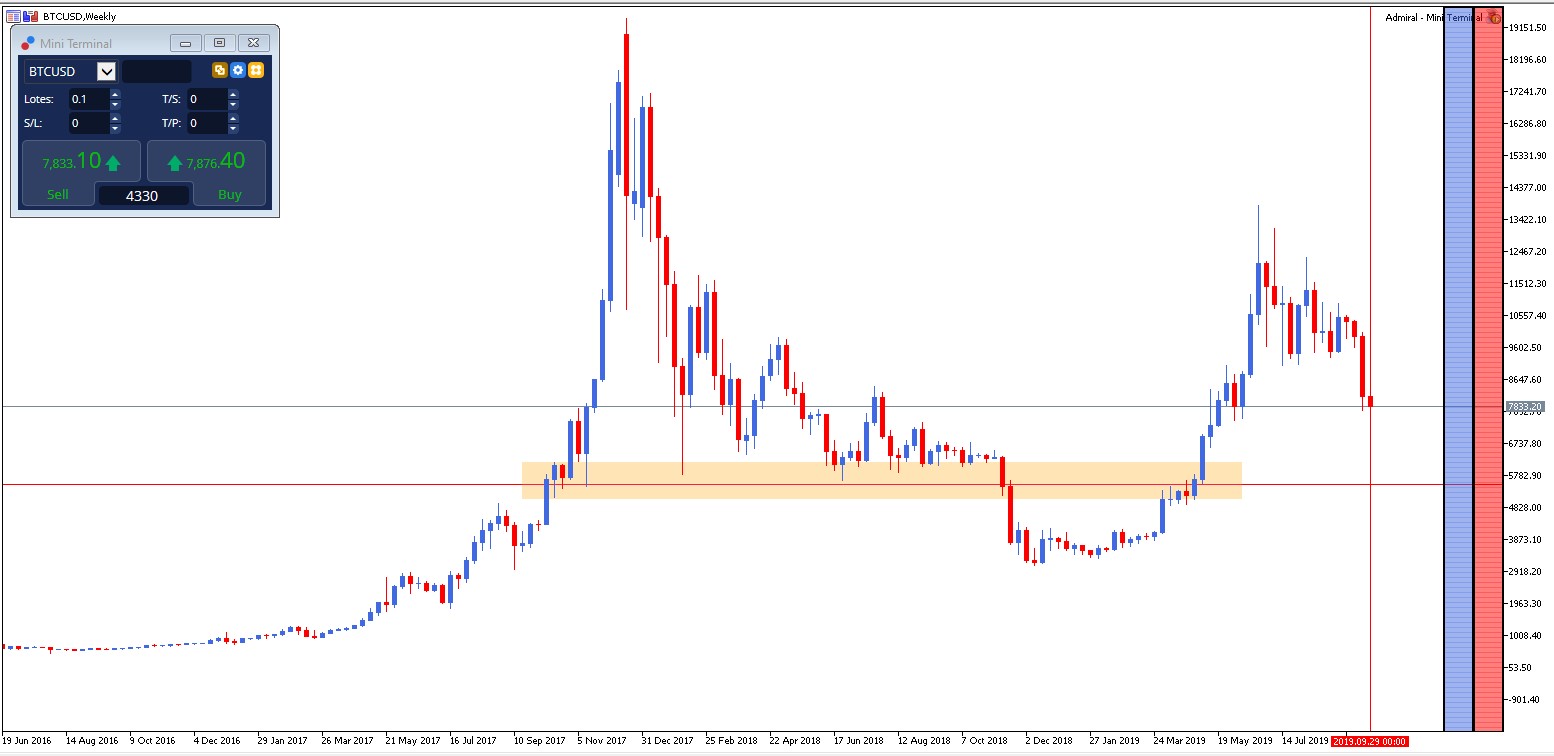Click the Mini Terminal restore/undock window button
This screenshot has height=756, width=1554.
click(219, 43)
